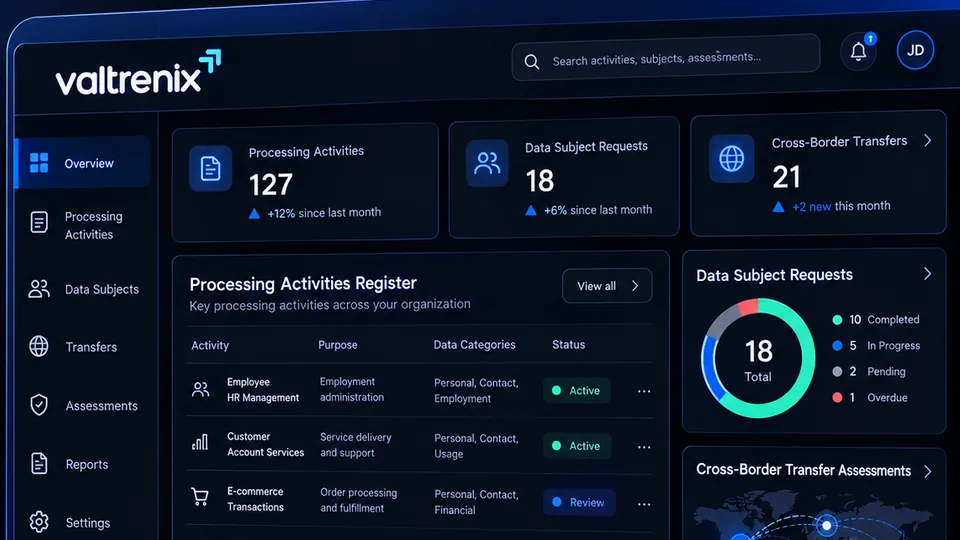Click '+12% since last month' text
This screenshot has height=540, width=960.
click(324, 213)
